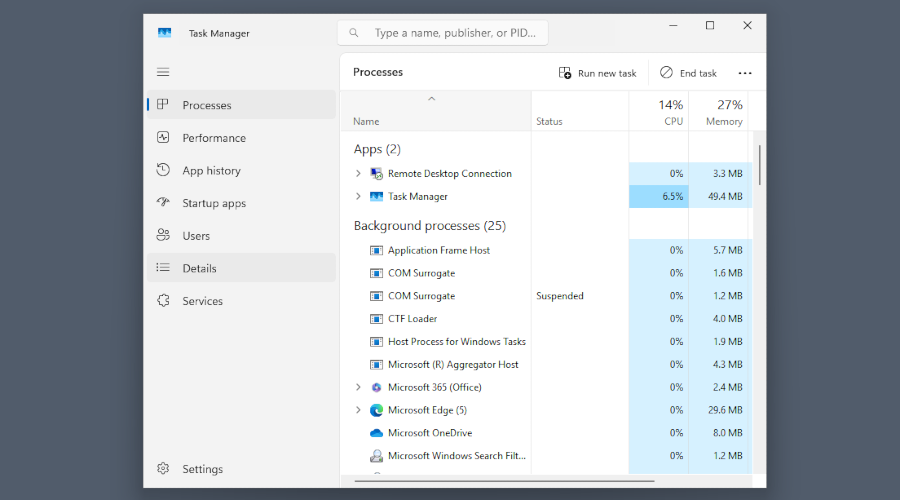
Task: Click the Host Process for Windows Tasks icon
Action: click(377, 342)
